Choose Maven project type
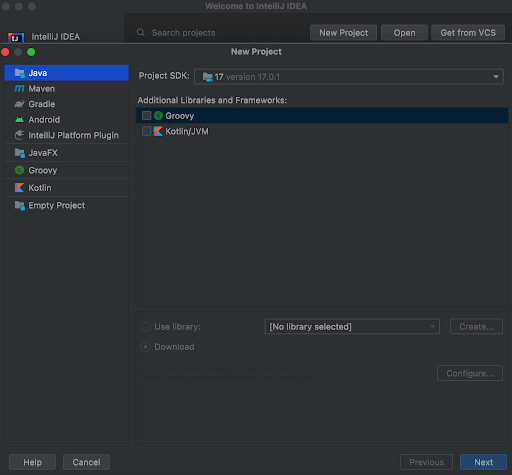This screenshot has width=512, height=475. coord(66,89)
